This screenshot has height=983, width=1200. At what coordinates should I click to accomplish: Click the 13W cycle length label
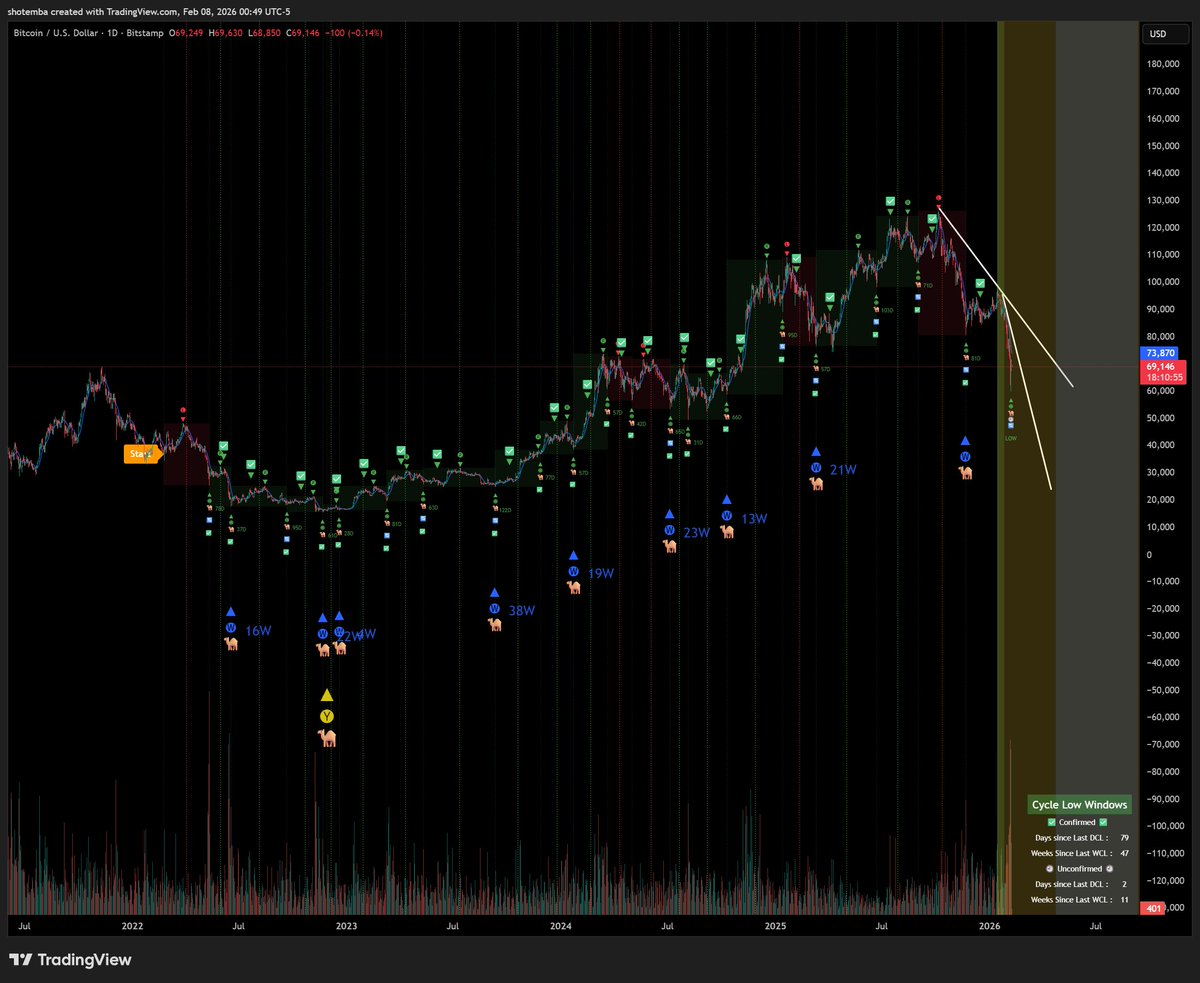click(753, 518)
